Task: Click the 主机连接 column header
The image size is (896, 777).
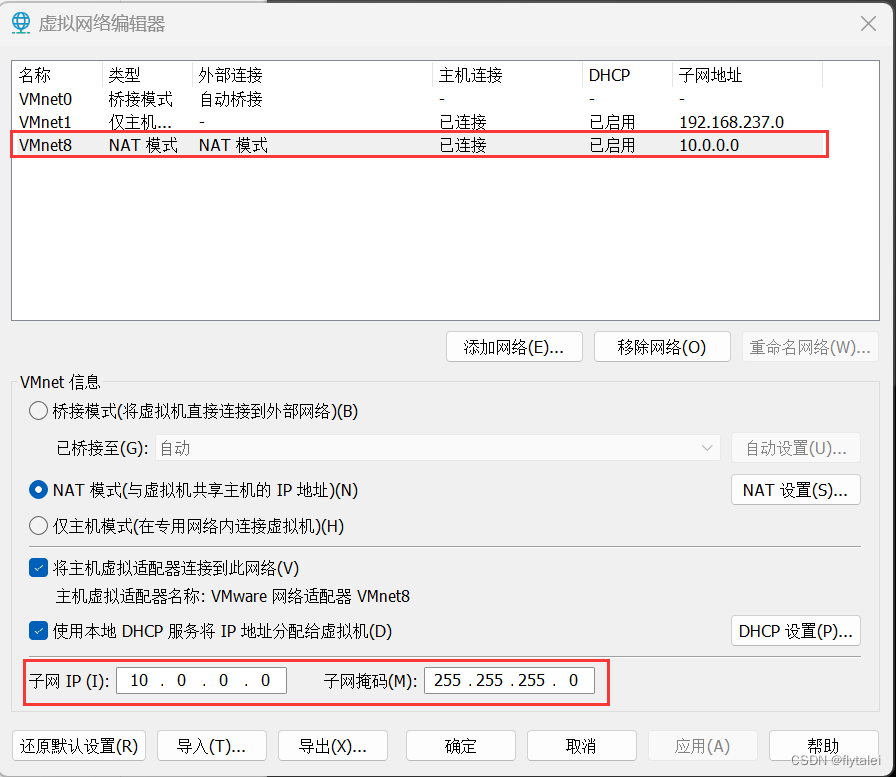Action: [x=507, y=75]
